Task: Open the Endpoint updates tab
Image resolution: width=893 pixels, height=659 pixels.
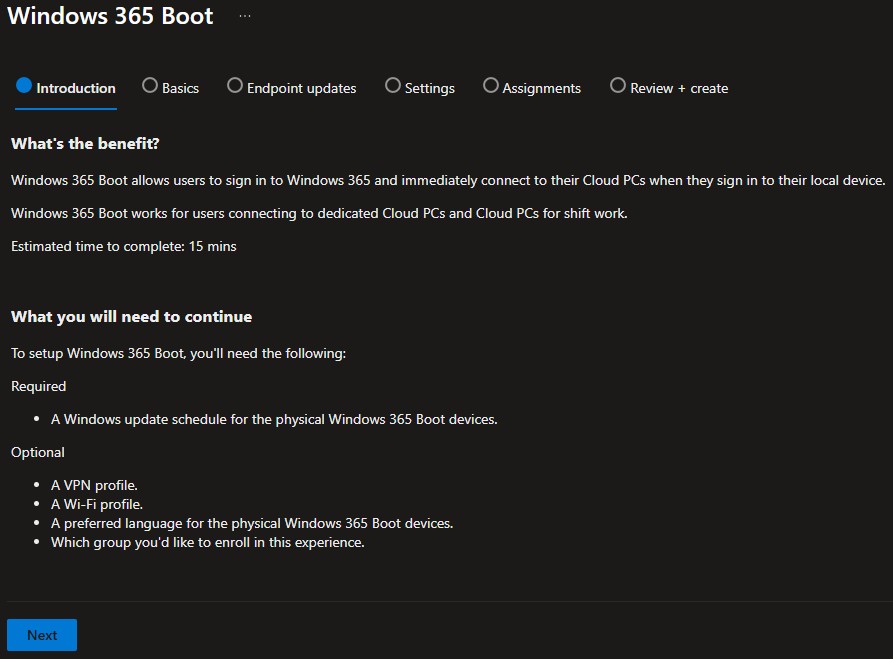Action: [x=302, y=88]
